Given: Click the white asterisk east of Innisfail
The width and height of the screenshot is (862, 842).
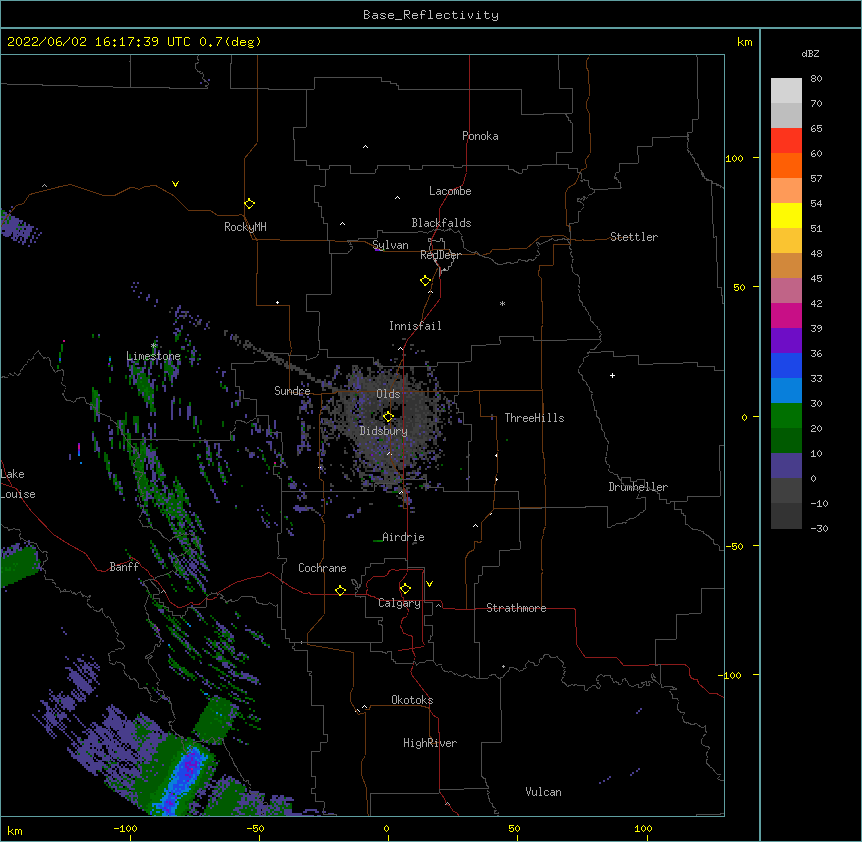Looking at the screenshot, I should point(502,303).
